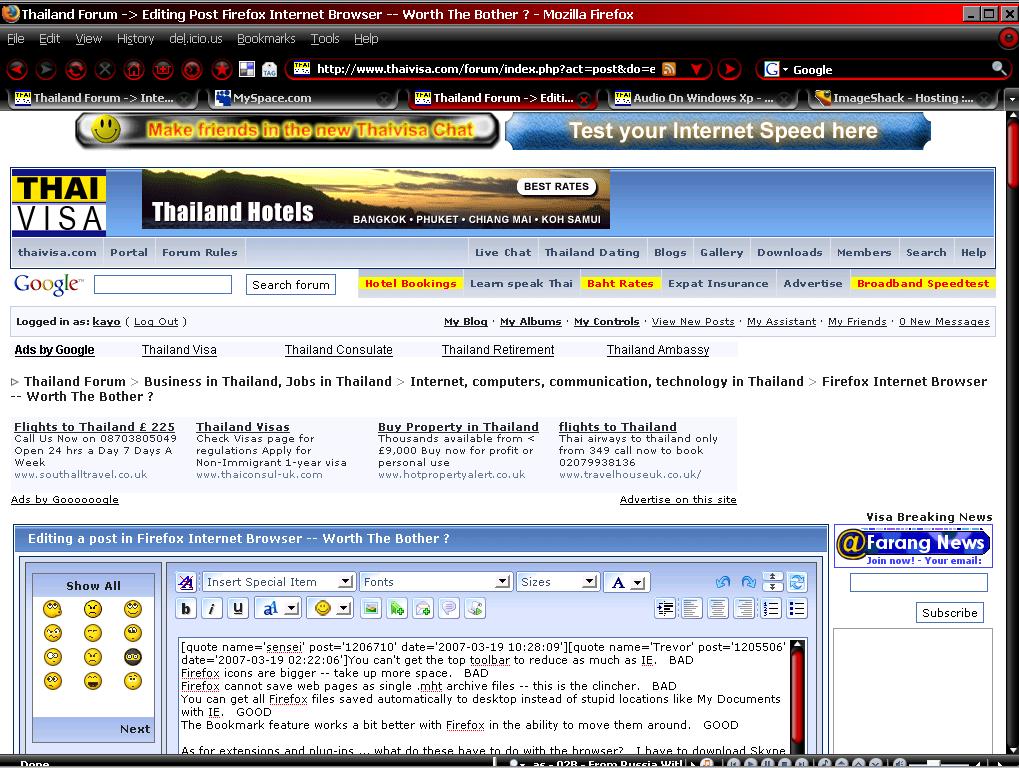Go back using the browser Back arrow
The width and height of the screenshot is (1019, 768).
pos(18,69)
